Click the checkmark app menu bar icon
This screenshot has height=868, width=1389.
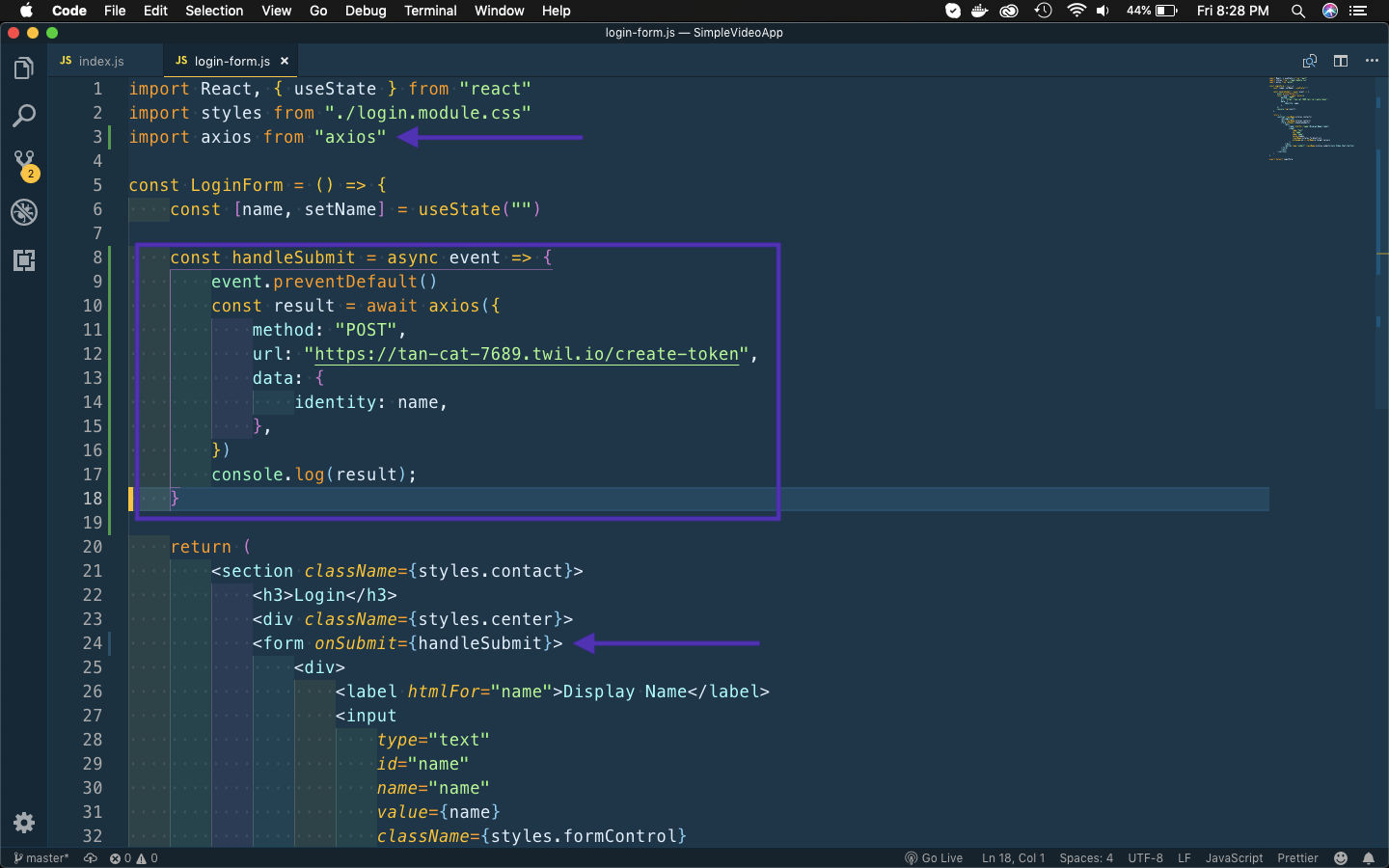(x=953, y=11)
